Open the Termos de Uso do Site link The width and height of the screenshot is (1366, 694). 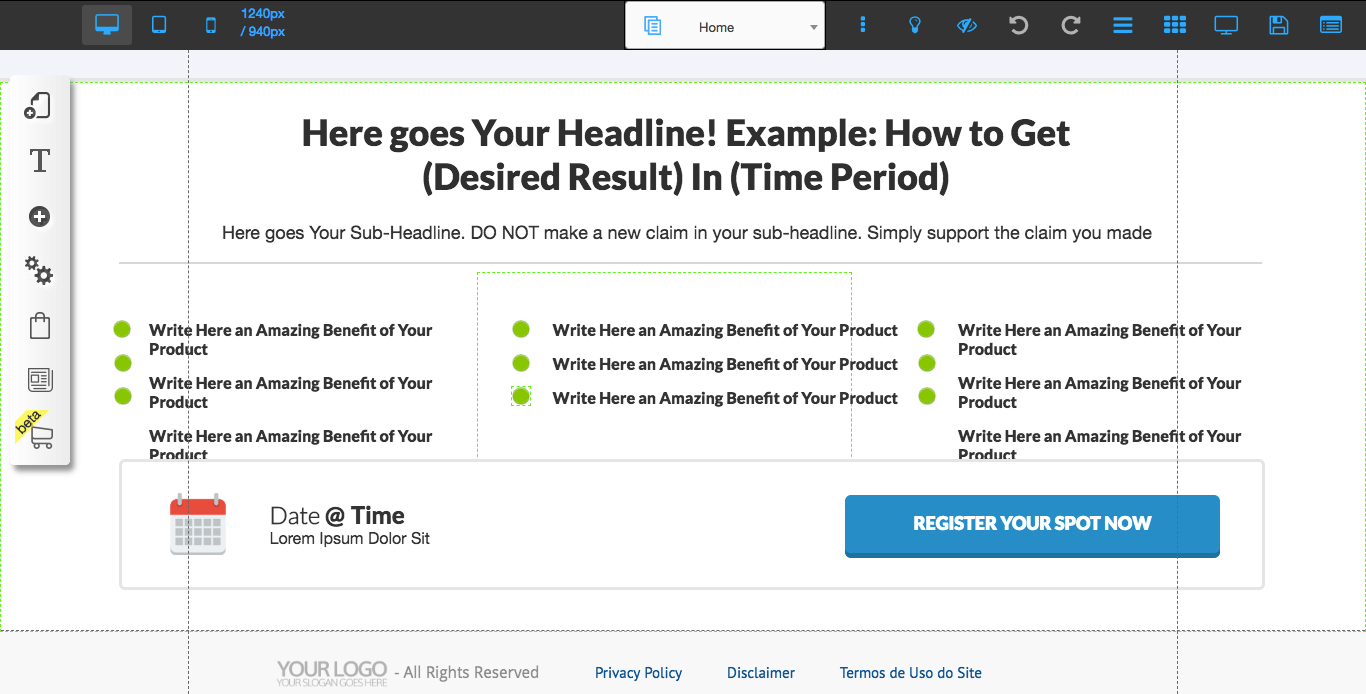point(911,673)
